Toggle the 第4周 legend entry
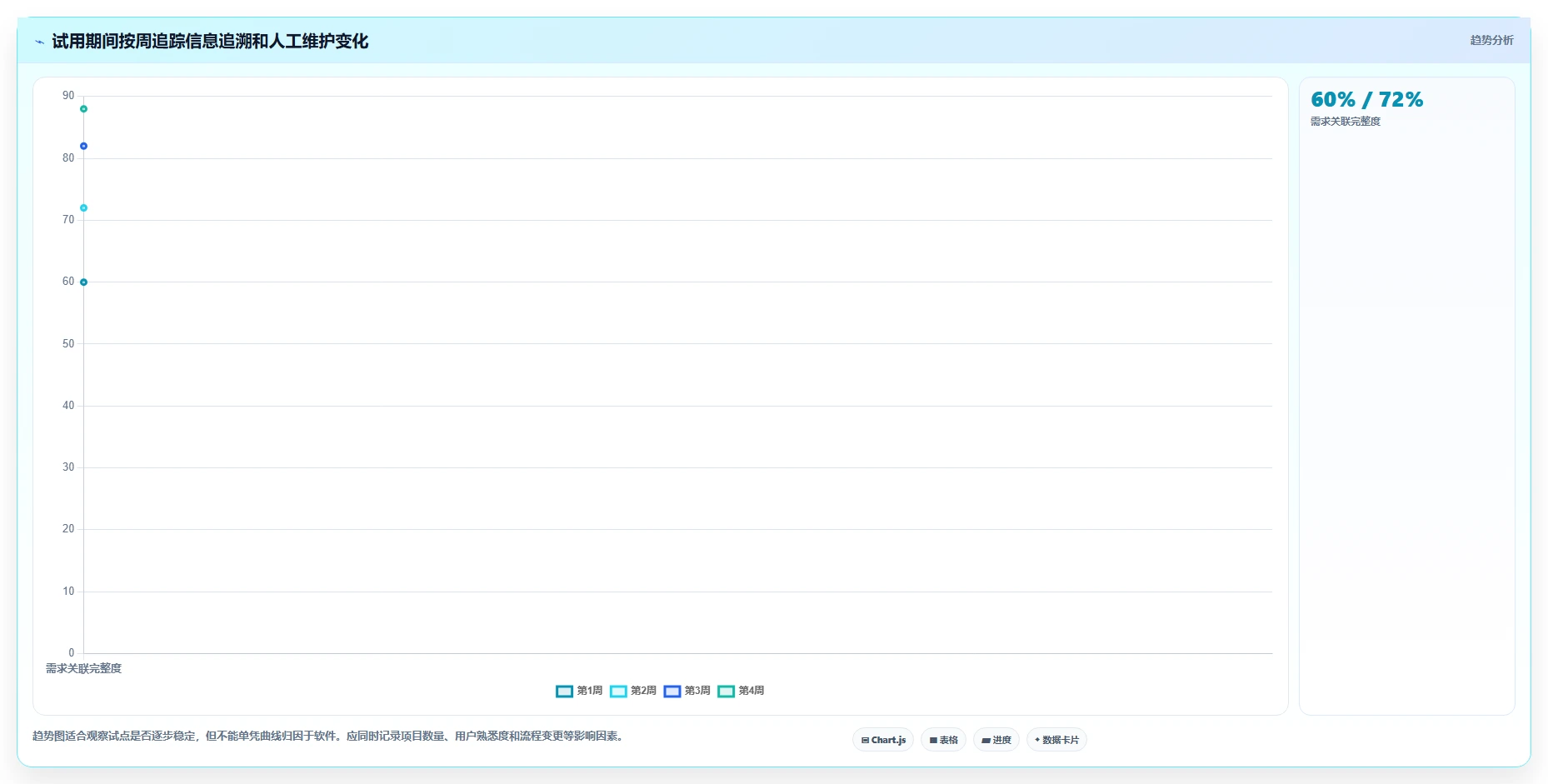Viewport: 1548px width, 784px height. [x=742, y=691]
